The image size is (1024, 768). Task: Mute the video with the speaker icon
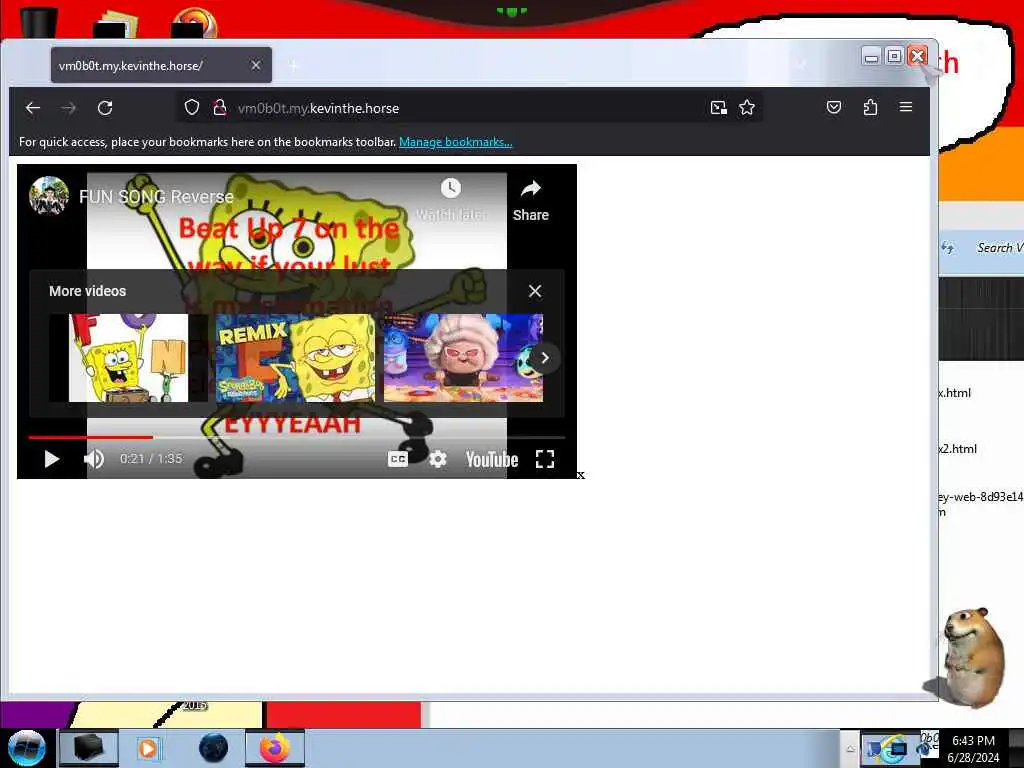[x=94, y=459]
